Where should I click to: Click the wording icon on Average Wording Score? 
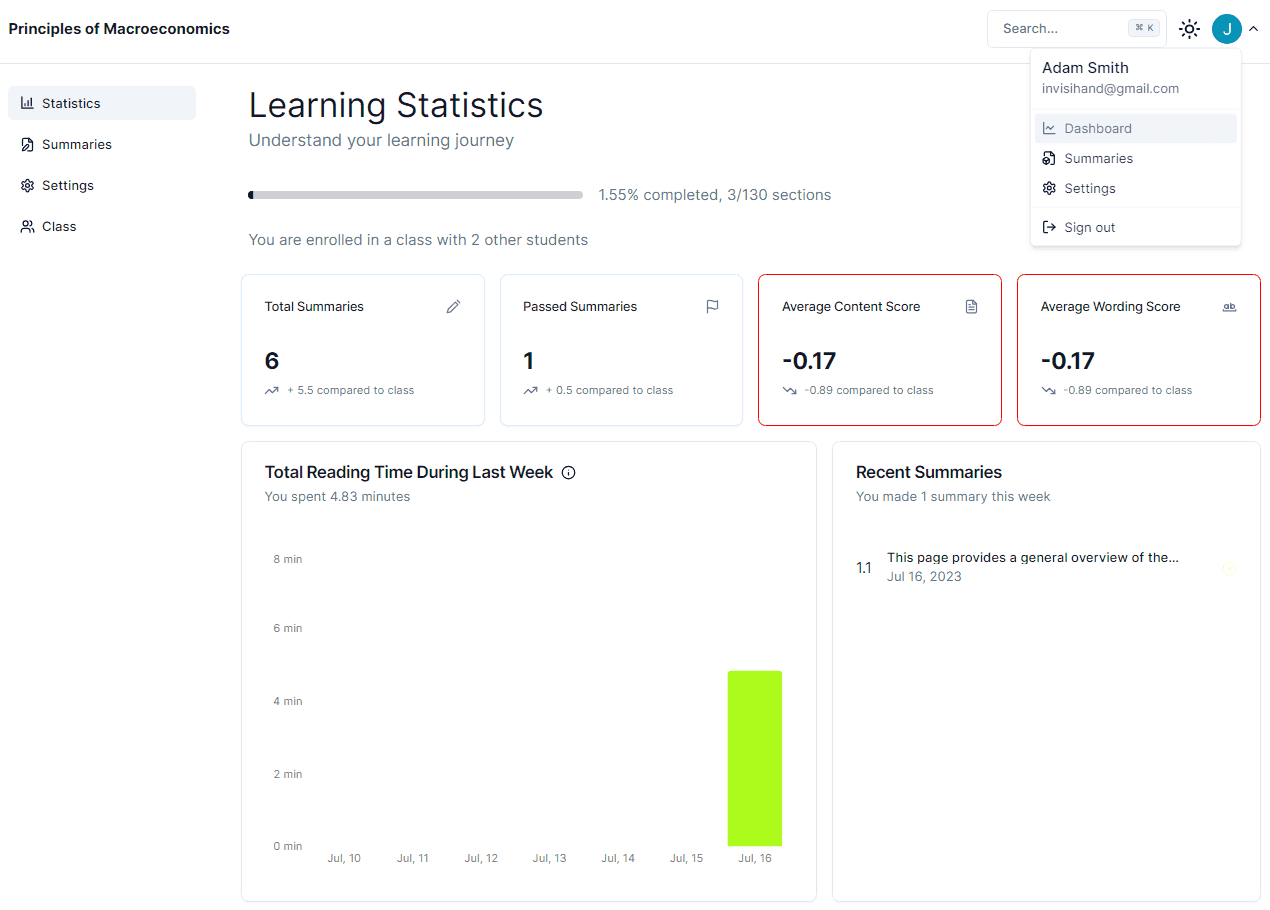coord(1229,307)
